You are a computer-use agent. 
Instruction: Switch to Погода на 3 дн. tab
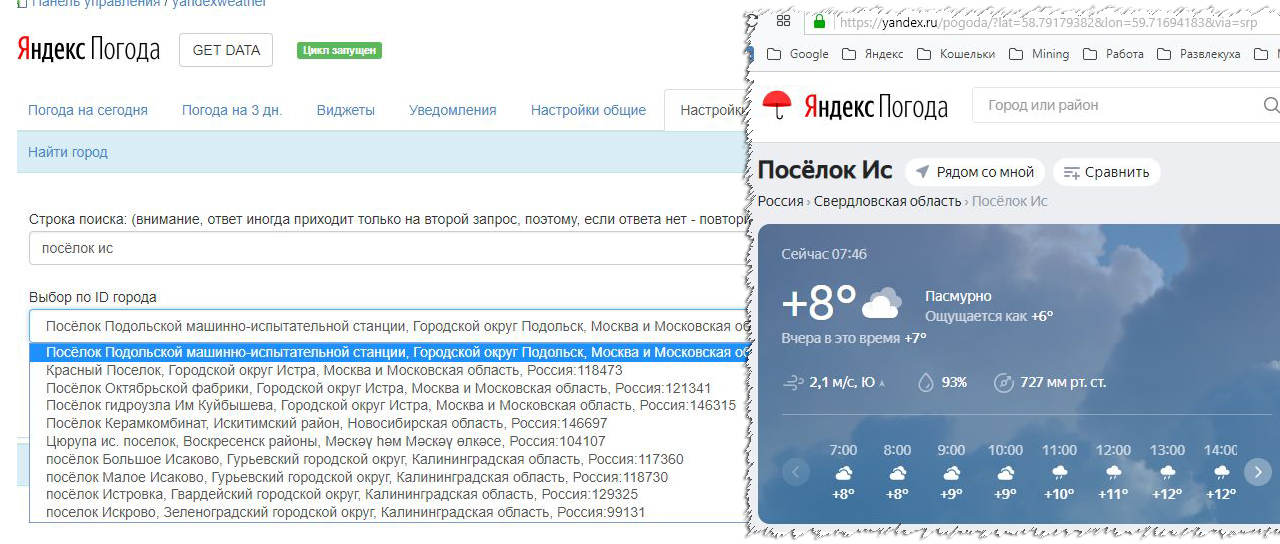[232, 110]
